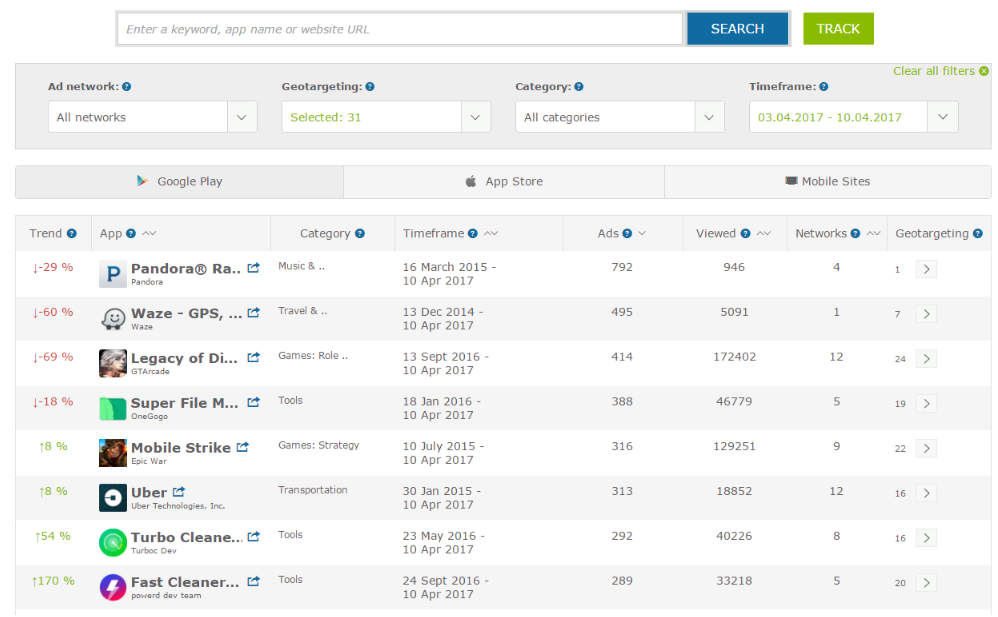Open Fast Cleaner external link icon
Viewport: 998px width, 617px height.
click(253, 581)
